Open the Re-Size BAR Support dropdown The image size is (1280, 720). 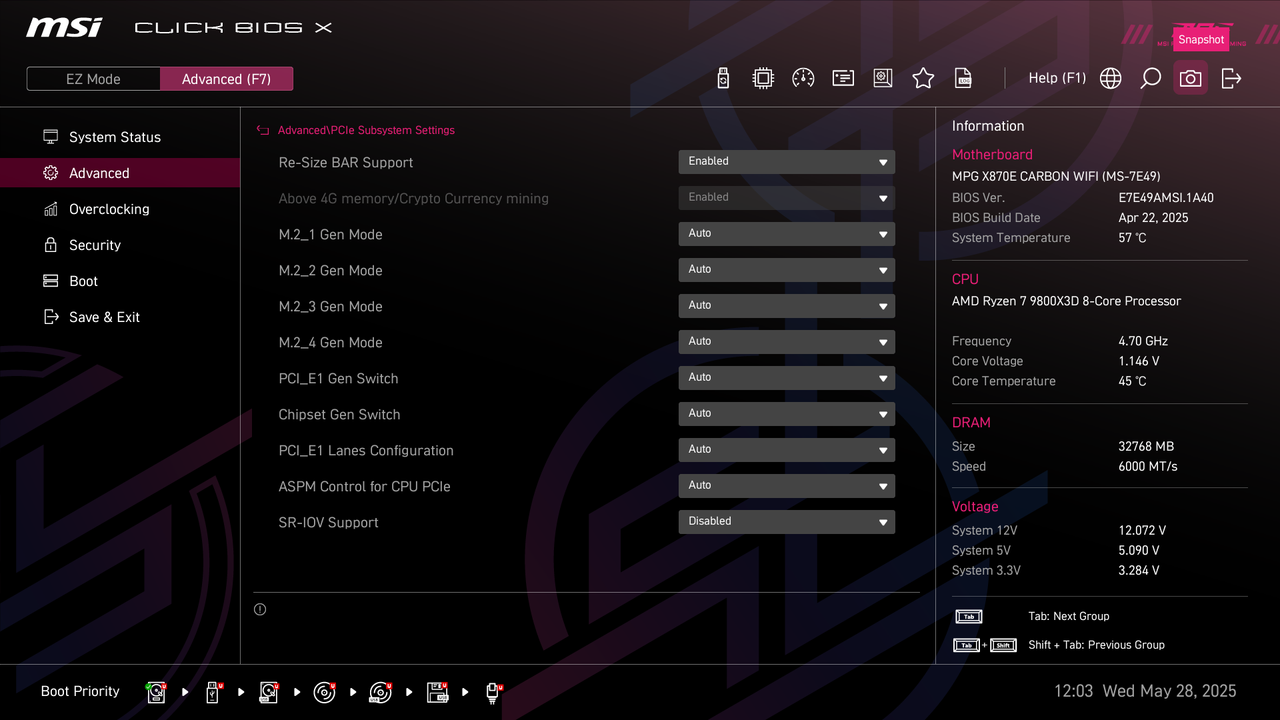pyautogui.click(x=786, y=162)
